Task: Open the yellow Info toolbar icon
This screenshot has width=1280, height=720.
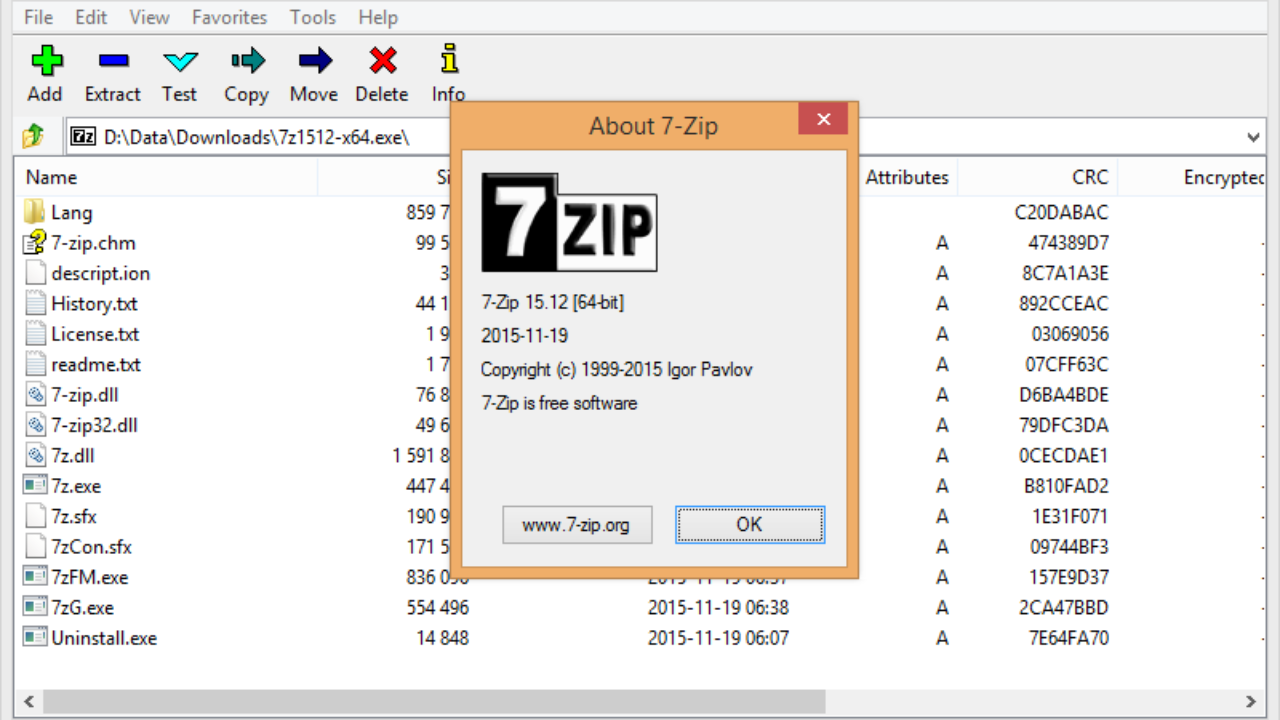Action: [x=449, y=59]
